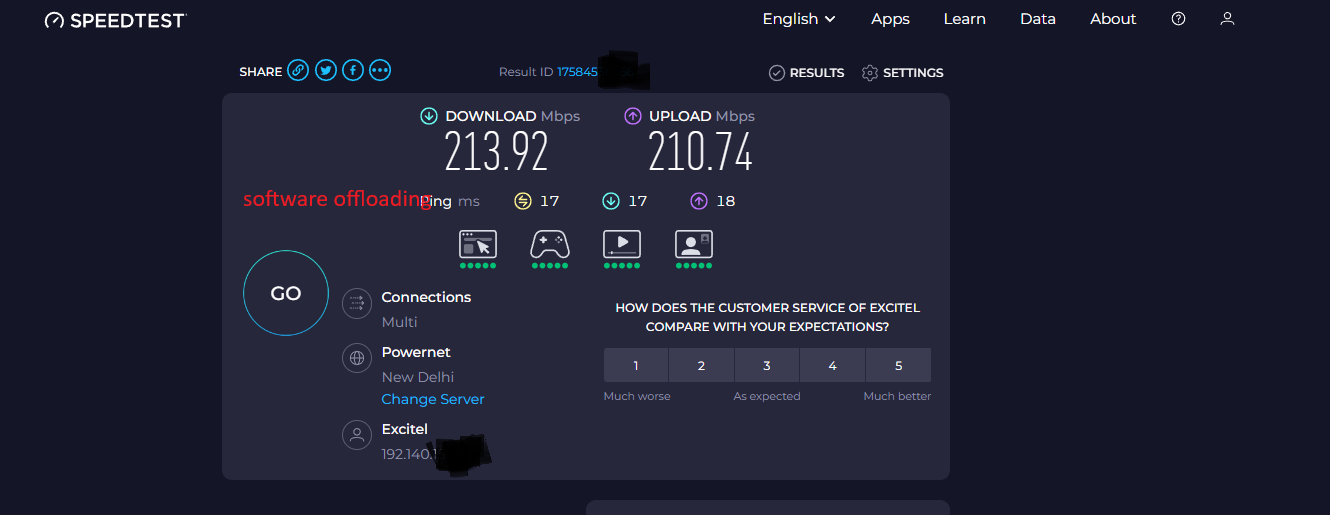Start the test with GO button
Image resolution: width=1330 pixels, height=515 pixels.
[x=286, y=293]
